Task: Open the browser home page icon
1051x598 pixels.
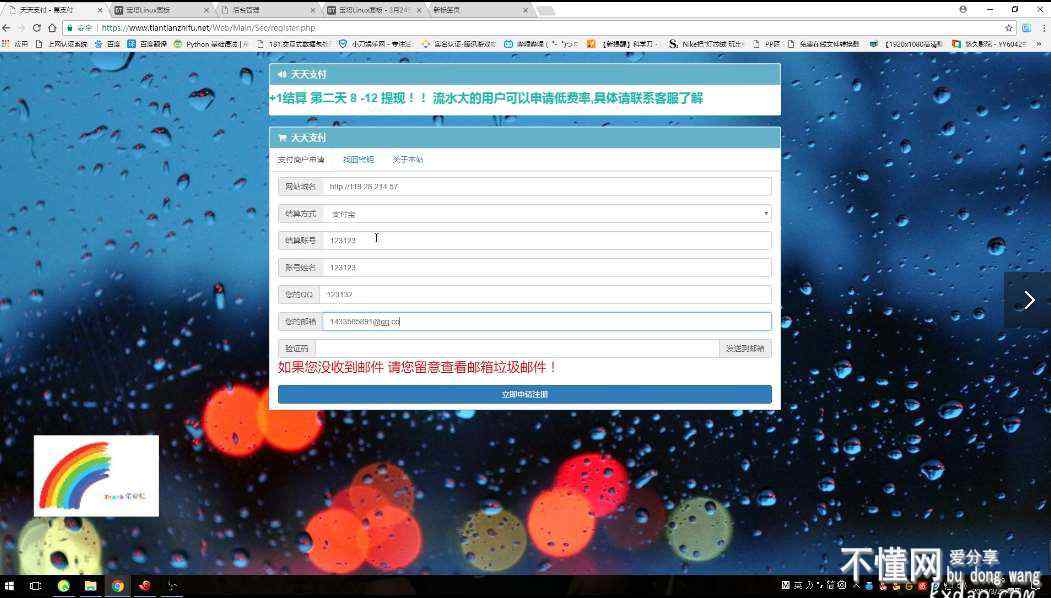Action: [x=52, y=27]
